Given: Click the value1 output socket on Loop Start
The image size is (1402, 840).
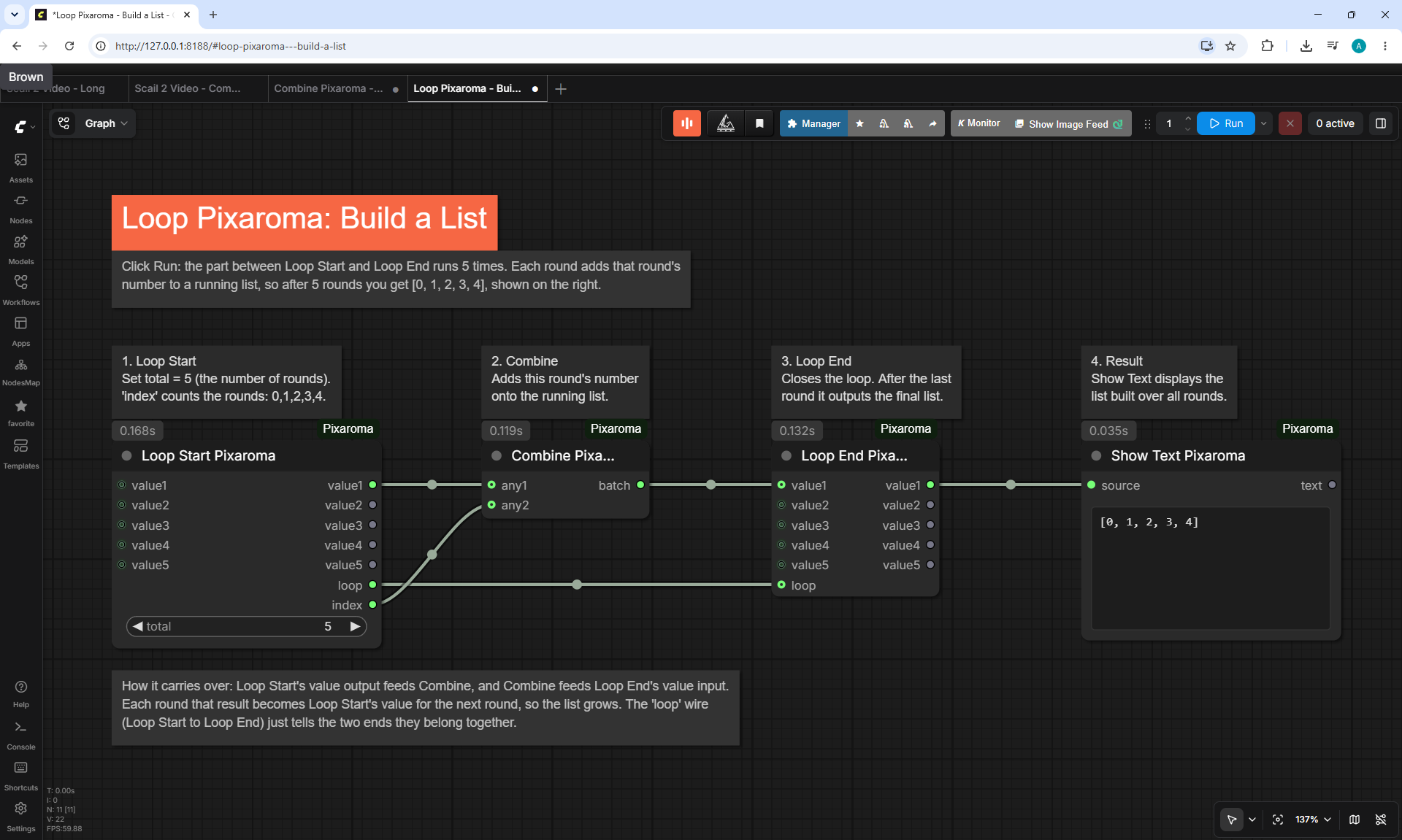Looking at the screenshot, I should pos(372,485).
